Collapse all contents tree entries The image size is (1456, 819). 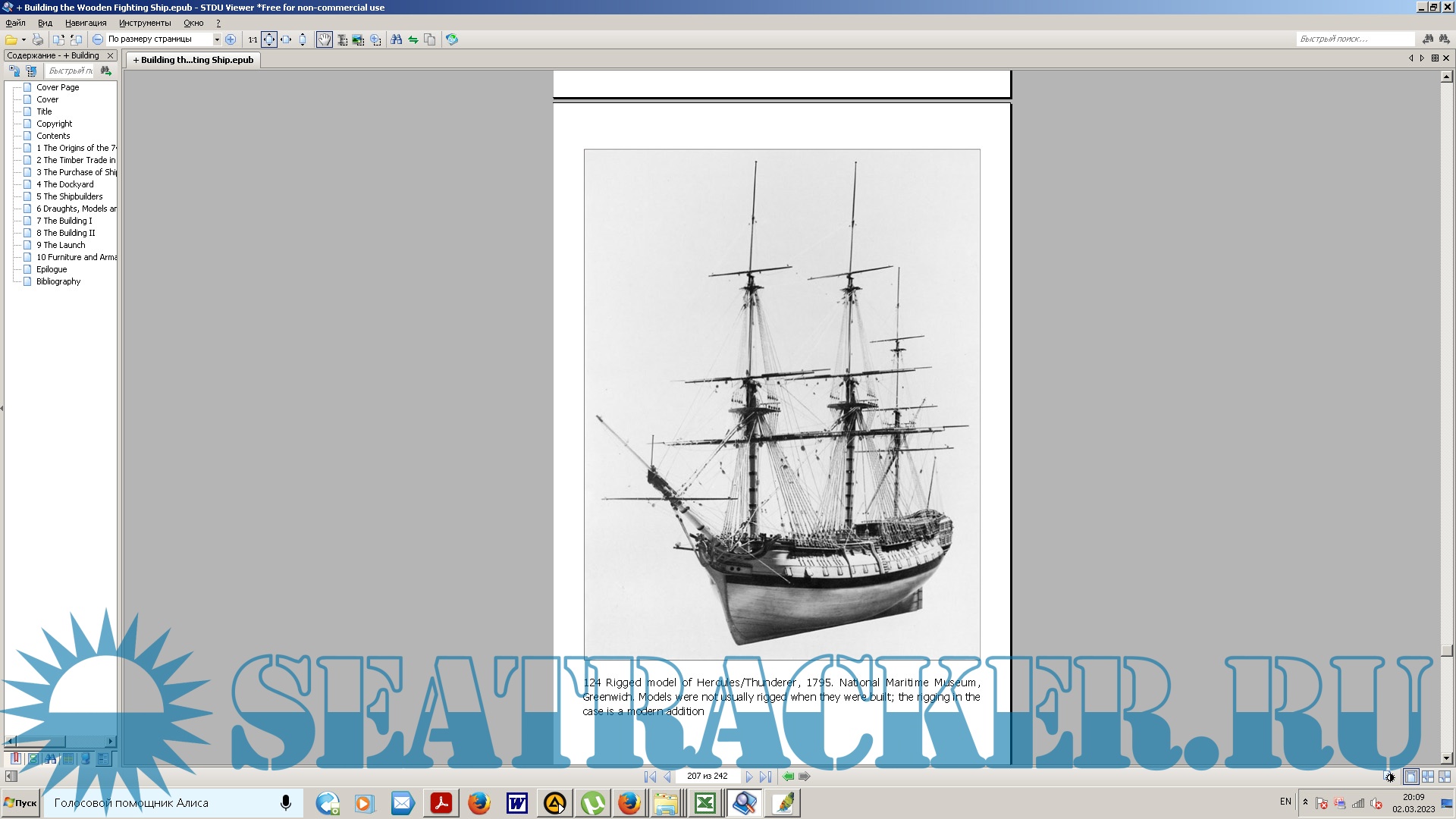[31, 71]
